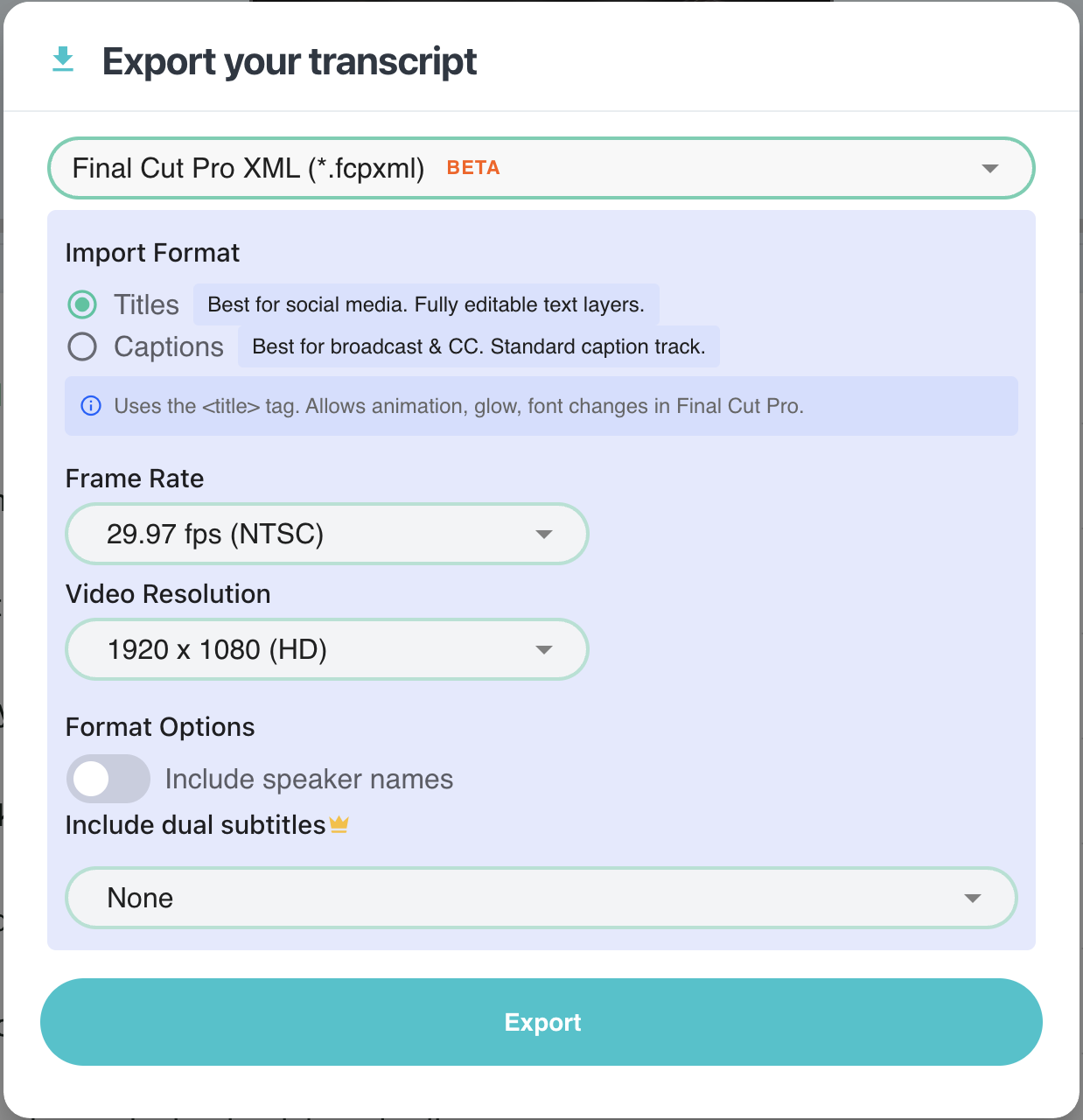The height and width of the screenshot is (1120, 1083).
Task: Click the Best for broadcast & CC description
Action: tap(479, 346)
